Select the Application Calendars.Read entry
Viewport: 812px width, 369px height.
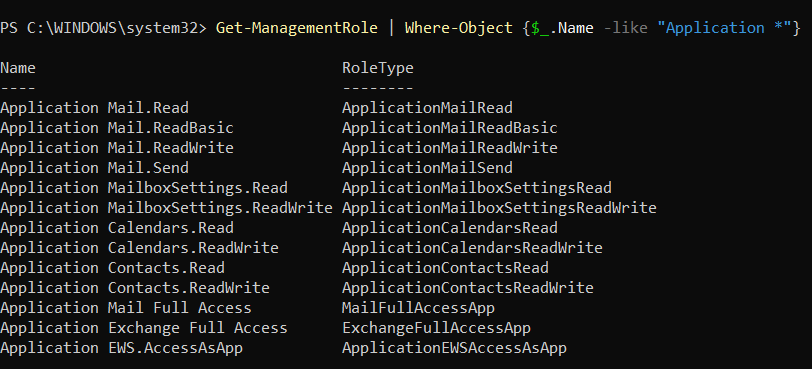pyautogui.click(x=117, y=228)
